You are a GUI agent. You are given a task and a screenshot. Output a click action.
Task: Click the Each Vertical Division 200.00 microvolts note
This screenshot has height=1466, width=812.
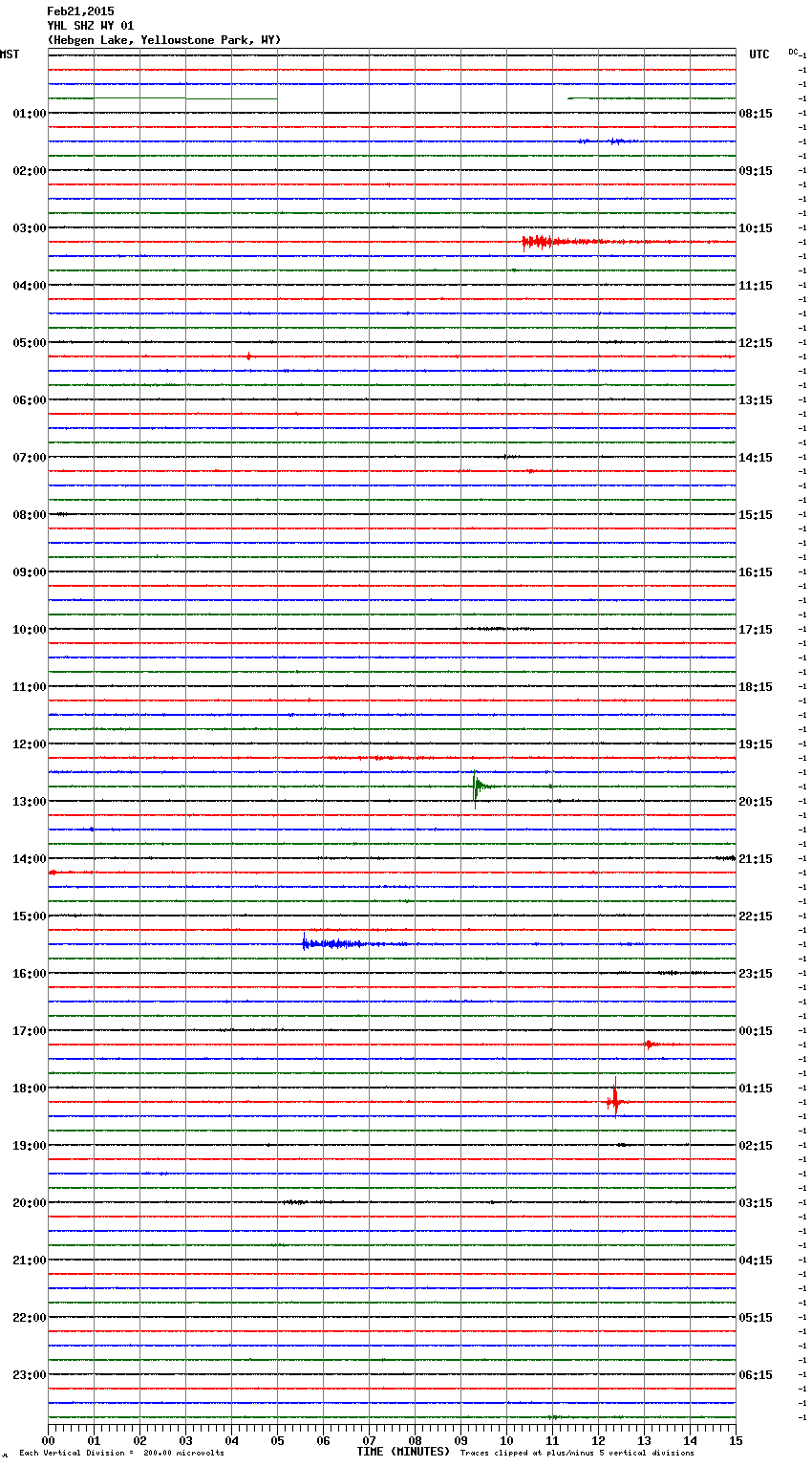coord(121,1454)
